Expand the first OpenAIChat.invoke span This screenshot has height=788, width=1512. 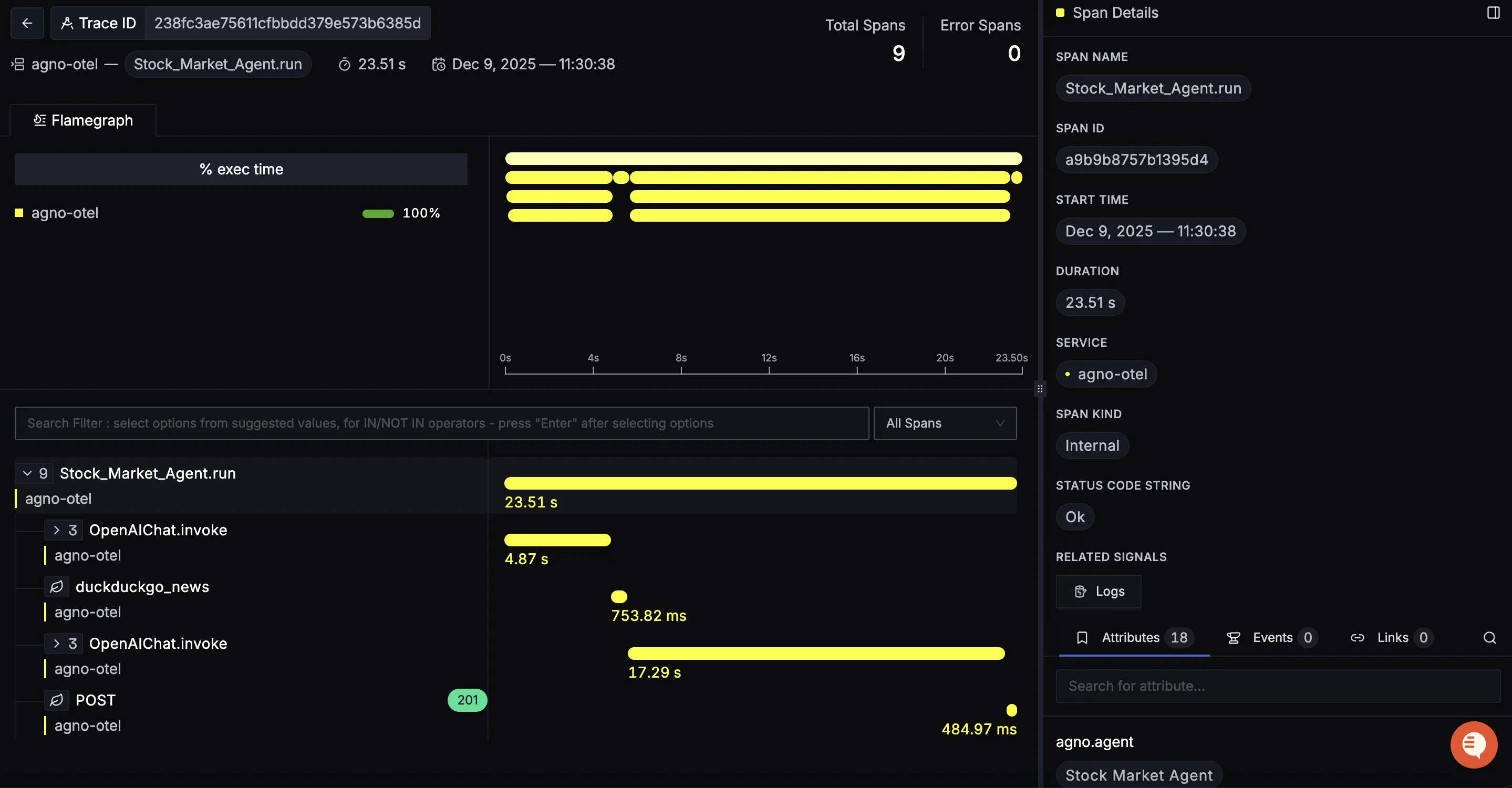tap(56, 531)
